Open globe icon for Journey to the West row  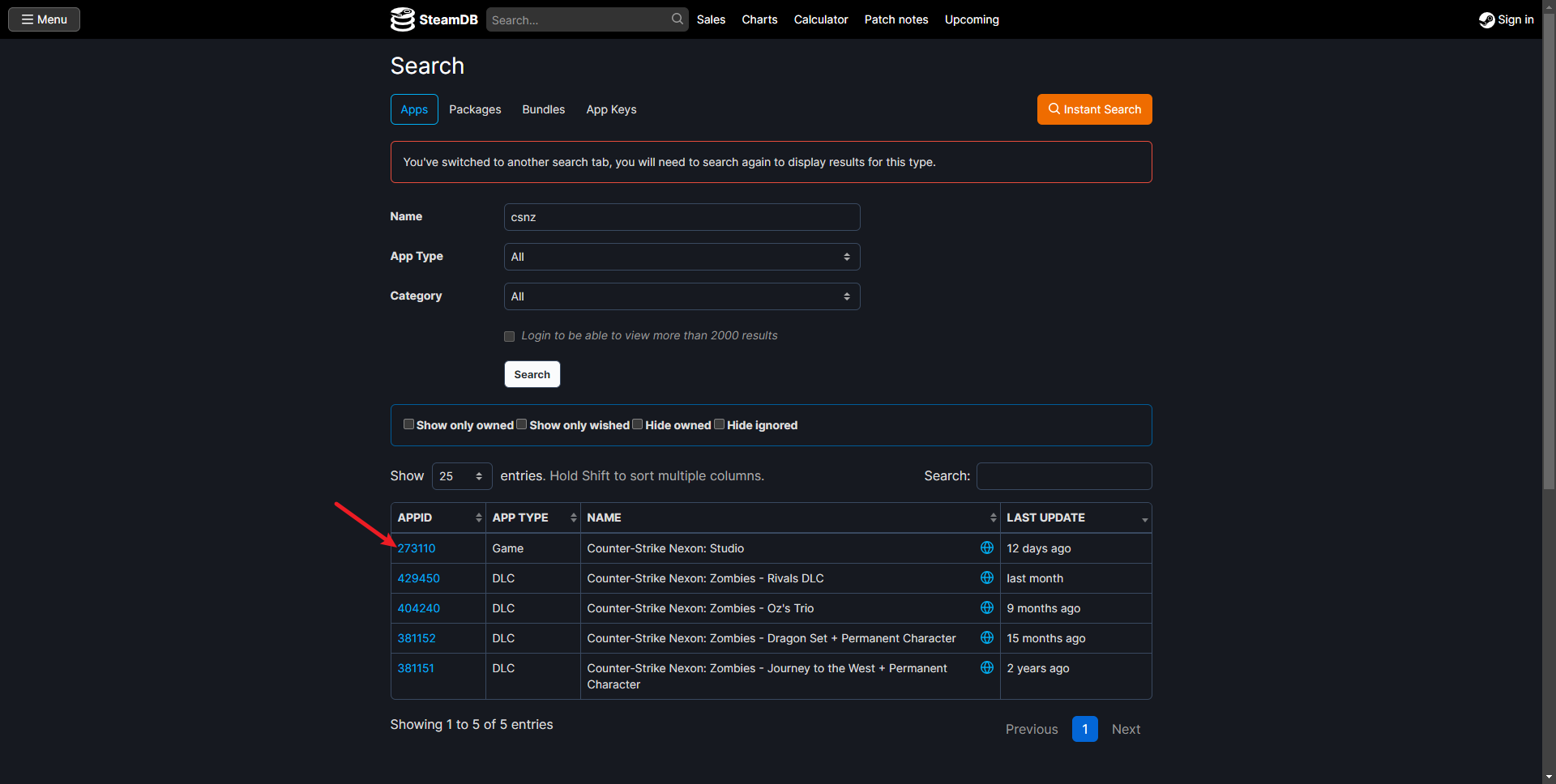pyautogui.click(x=986, y=668)
